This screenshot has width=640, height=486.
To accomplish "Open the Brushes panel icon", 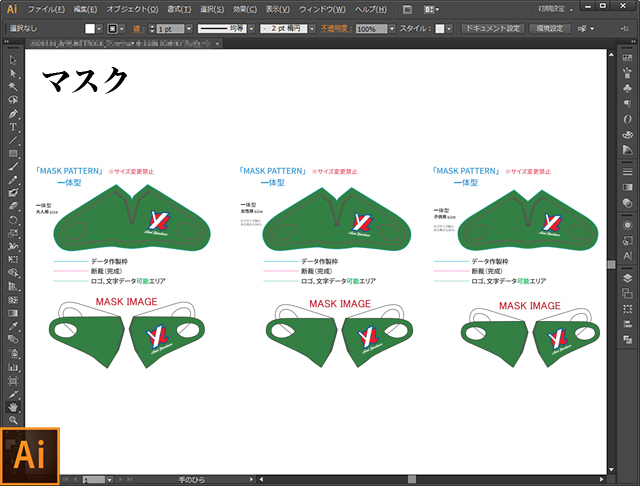I will (x=627, y=73).
